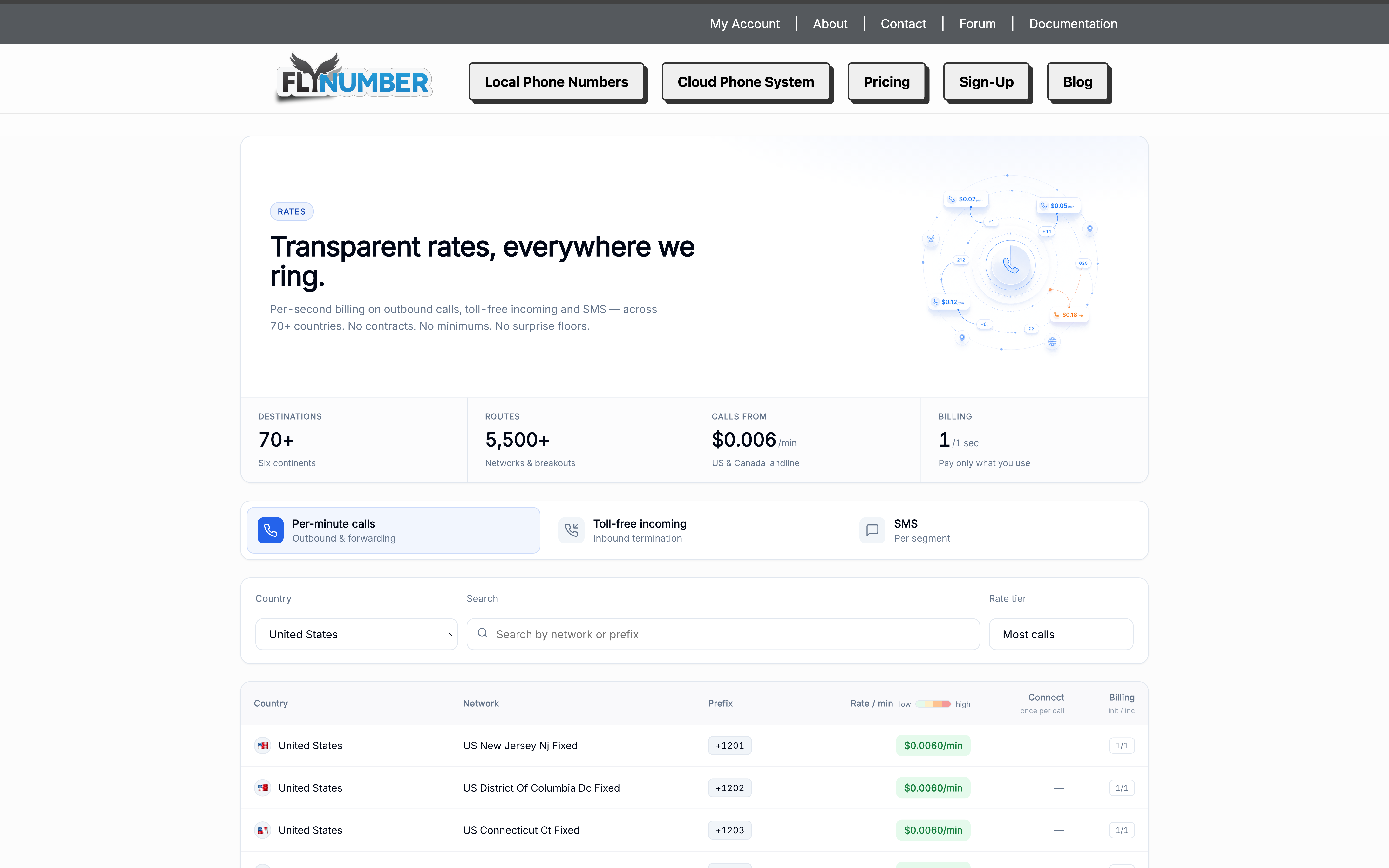This screenshot has height=868, width=1389.
Task: Open the Documentation link
Action: point(1073,24)
